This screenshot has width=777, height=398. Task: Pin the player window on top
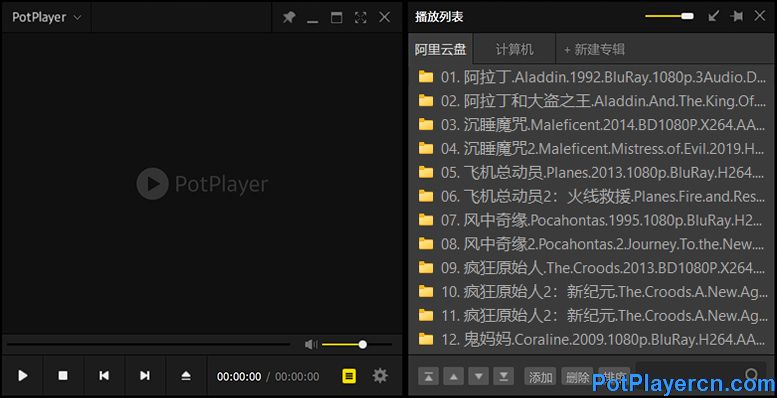(x=288, y=18)
